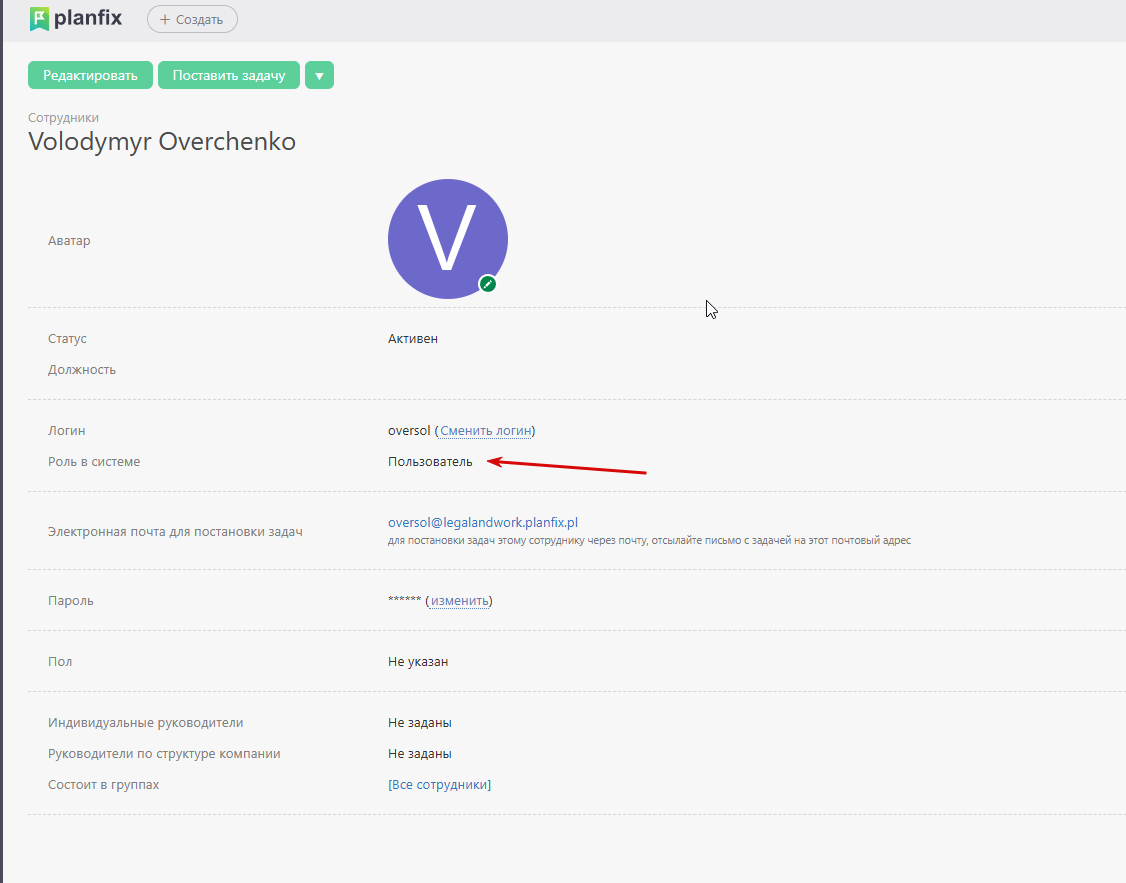Viewport: 1126px width, 883px height.
Task: Click the Роль в системе label
Action: pos(94,462)
